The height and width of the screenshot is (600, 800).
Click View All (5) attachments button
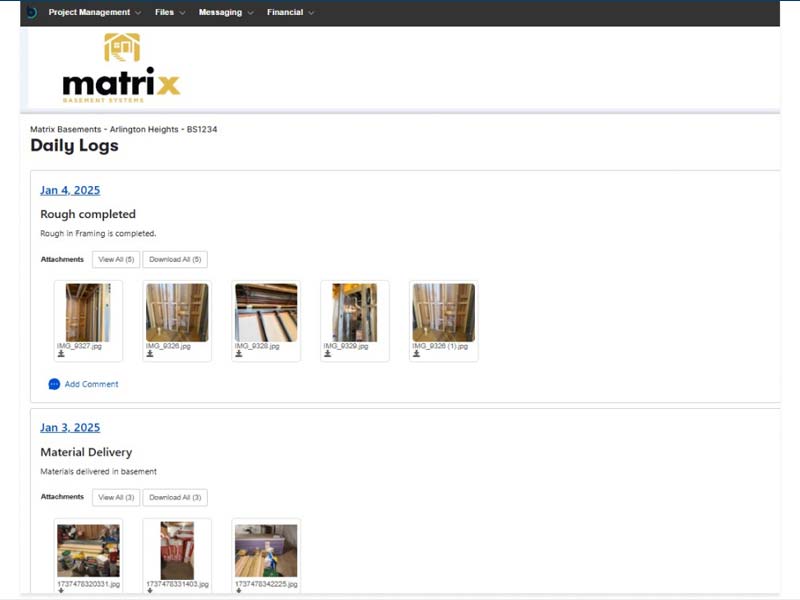(115, 260)
